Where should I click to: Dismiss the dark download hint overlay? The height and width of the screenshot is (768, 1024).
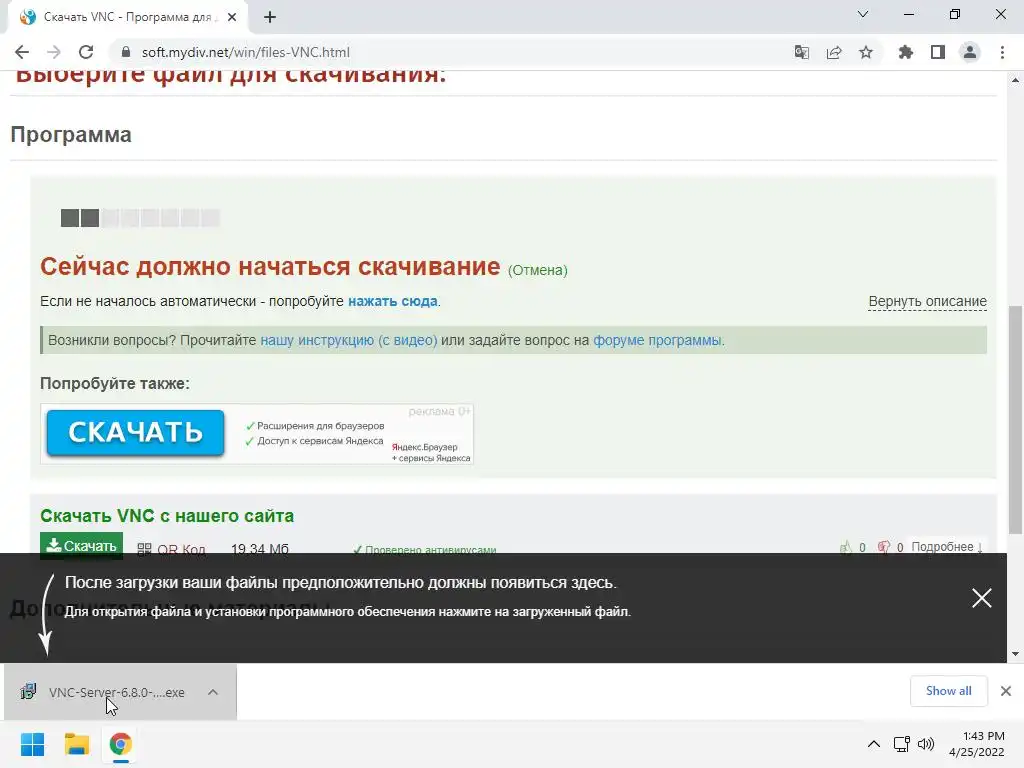click(x=982, y=598)
